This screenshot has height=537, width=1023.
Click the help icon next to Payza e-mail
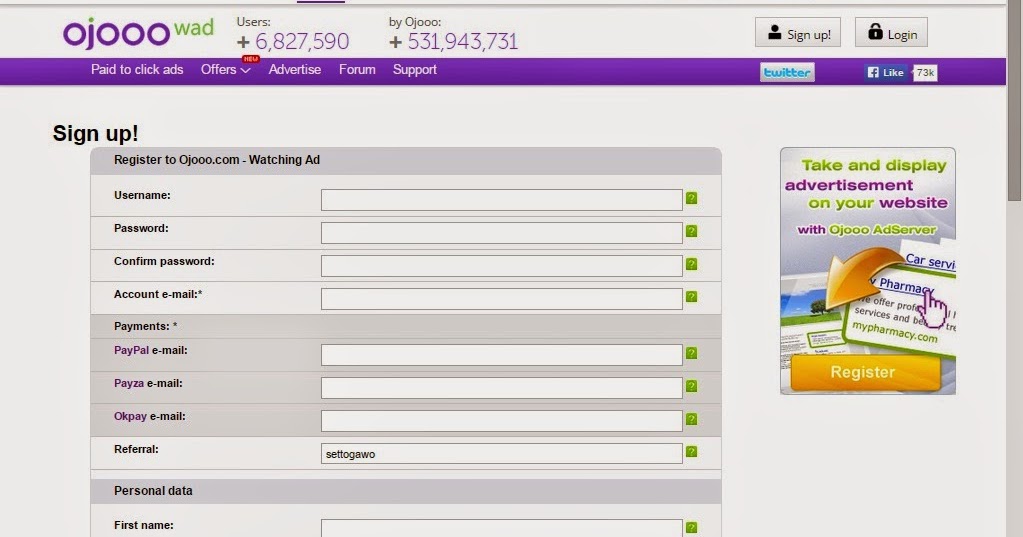[692, 386]
